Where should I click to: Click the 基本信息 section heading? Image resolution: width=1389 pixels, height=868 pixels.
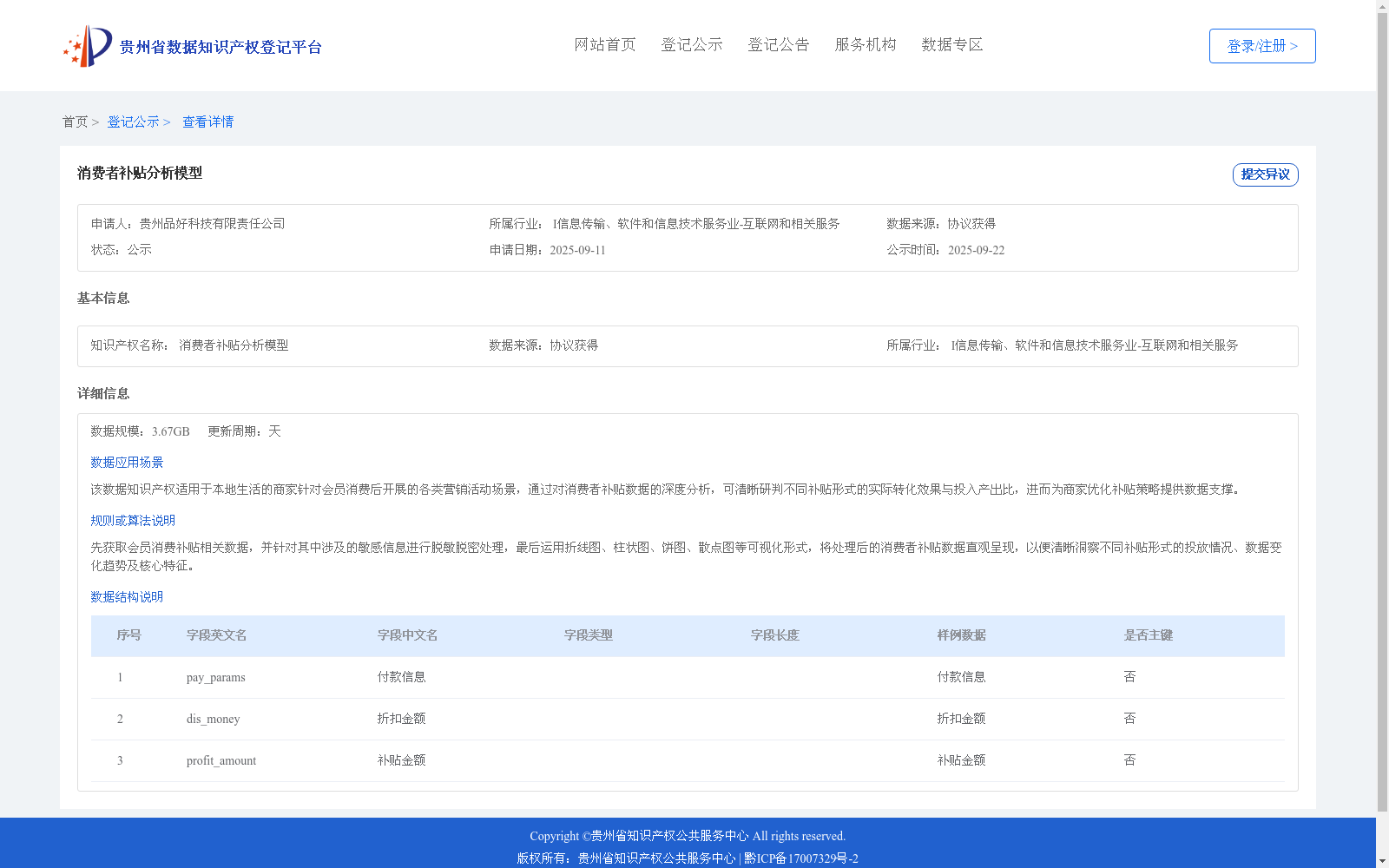[103, 298]
